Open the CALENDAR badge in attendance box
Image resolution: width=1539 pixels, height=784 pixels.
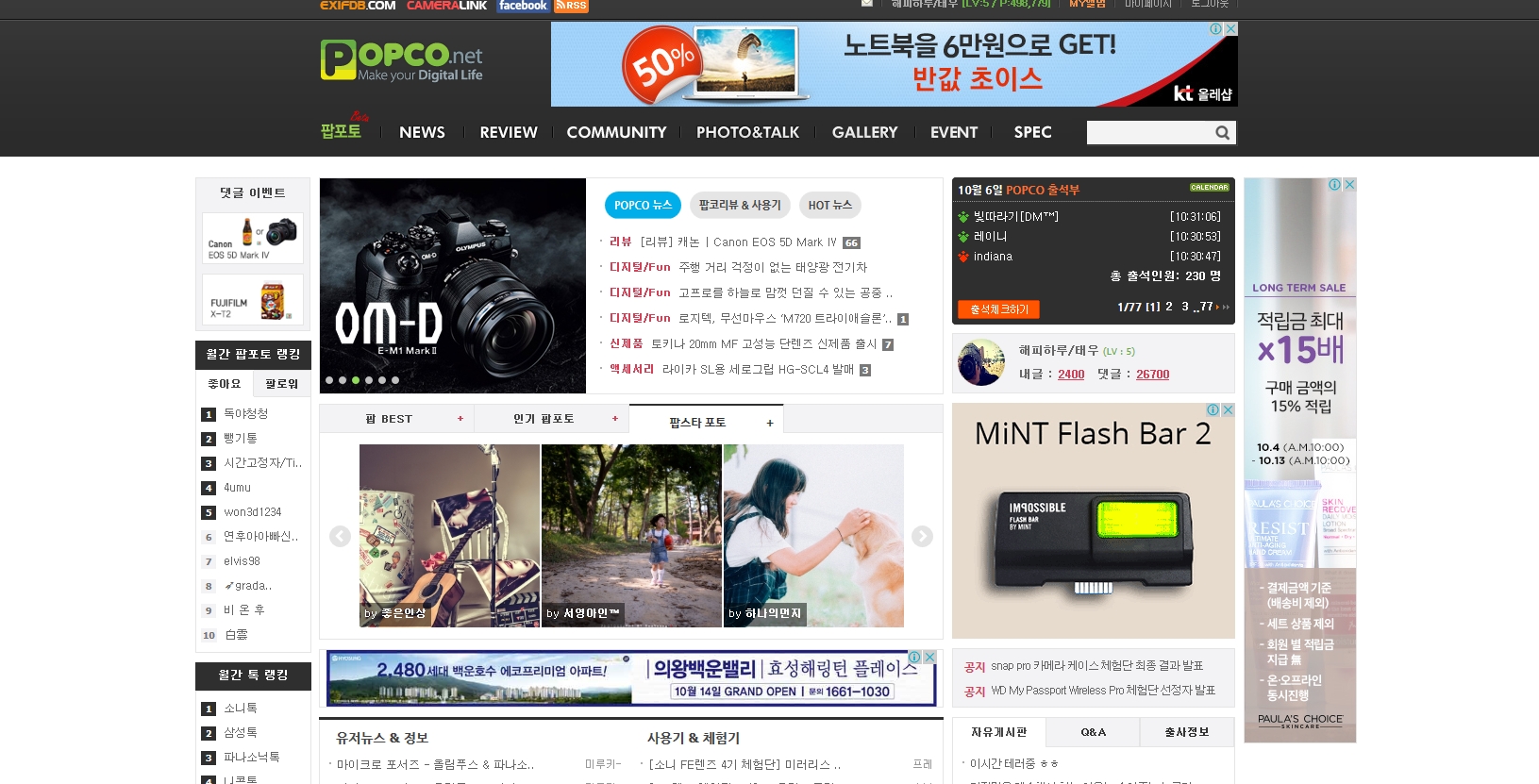1209,188
